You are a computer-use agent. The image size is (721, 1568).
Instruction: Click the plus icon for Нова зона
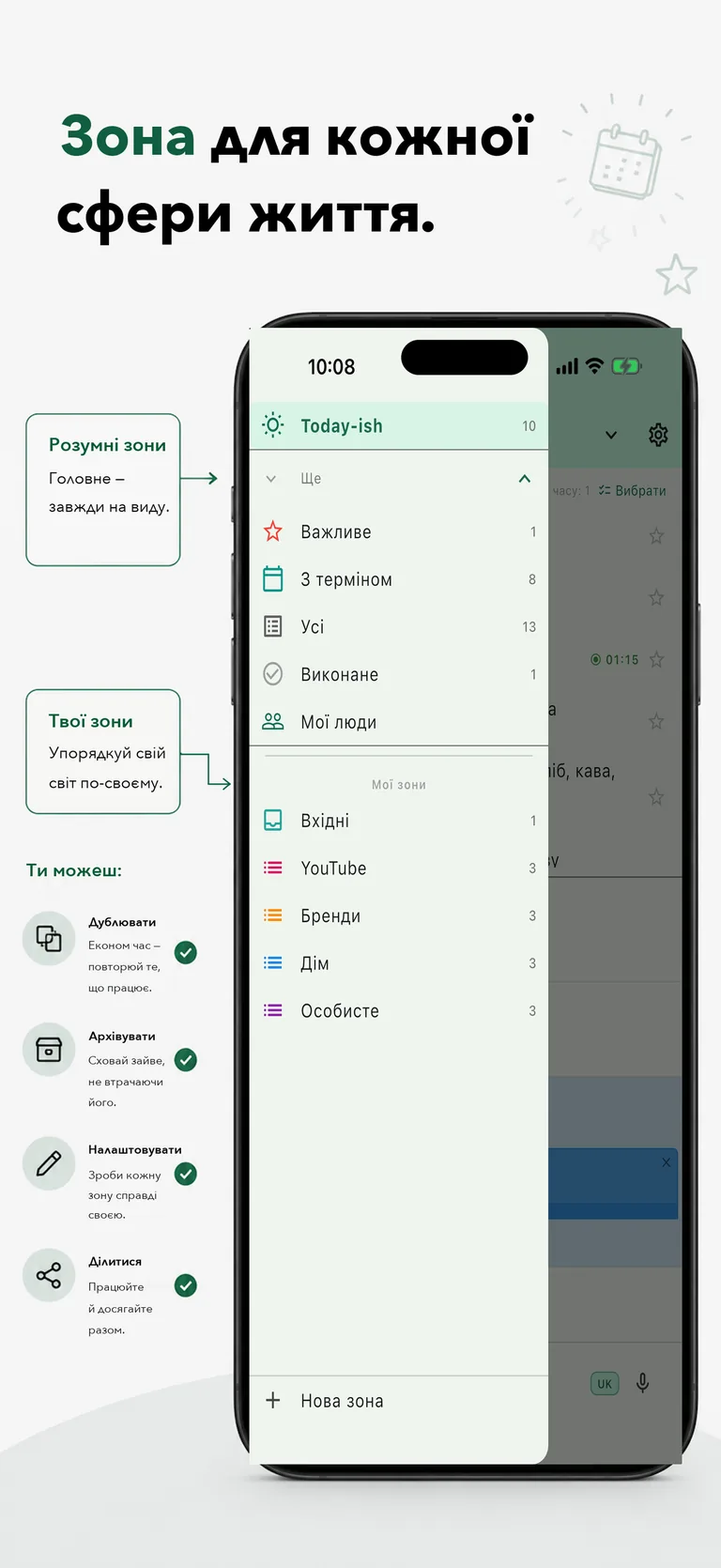click(x=273, y=1400)
